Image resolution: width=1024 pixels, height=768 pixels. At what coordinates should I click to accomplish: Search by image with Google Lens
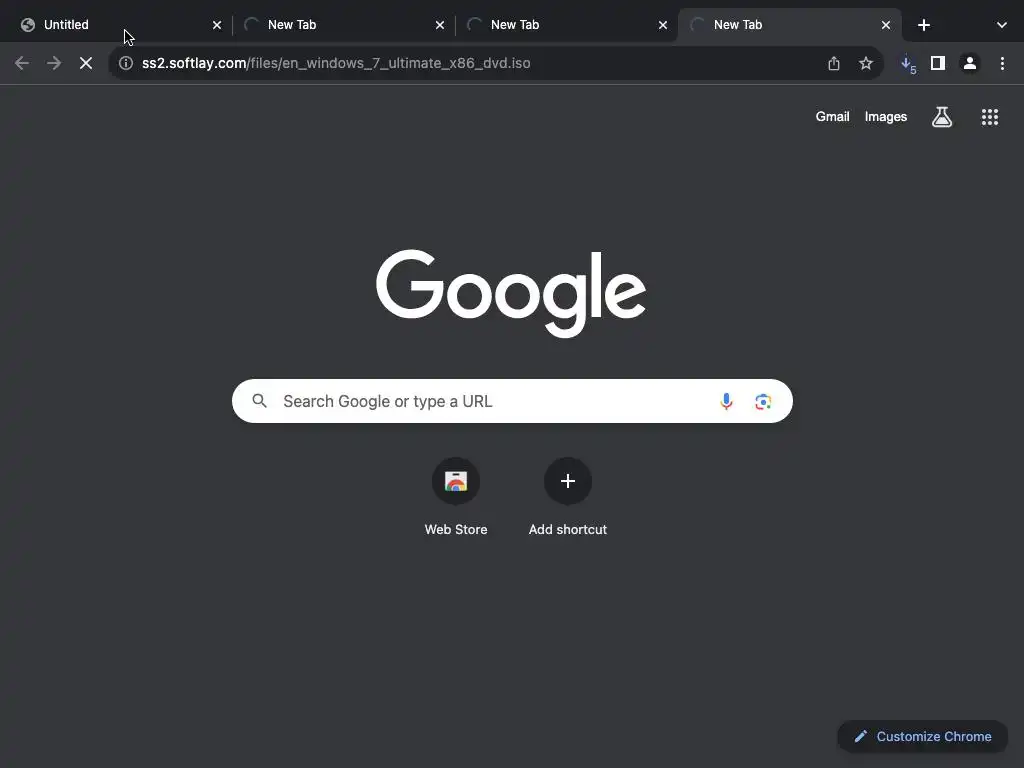[x=763, y=402]
